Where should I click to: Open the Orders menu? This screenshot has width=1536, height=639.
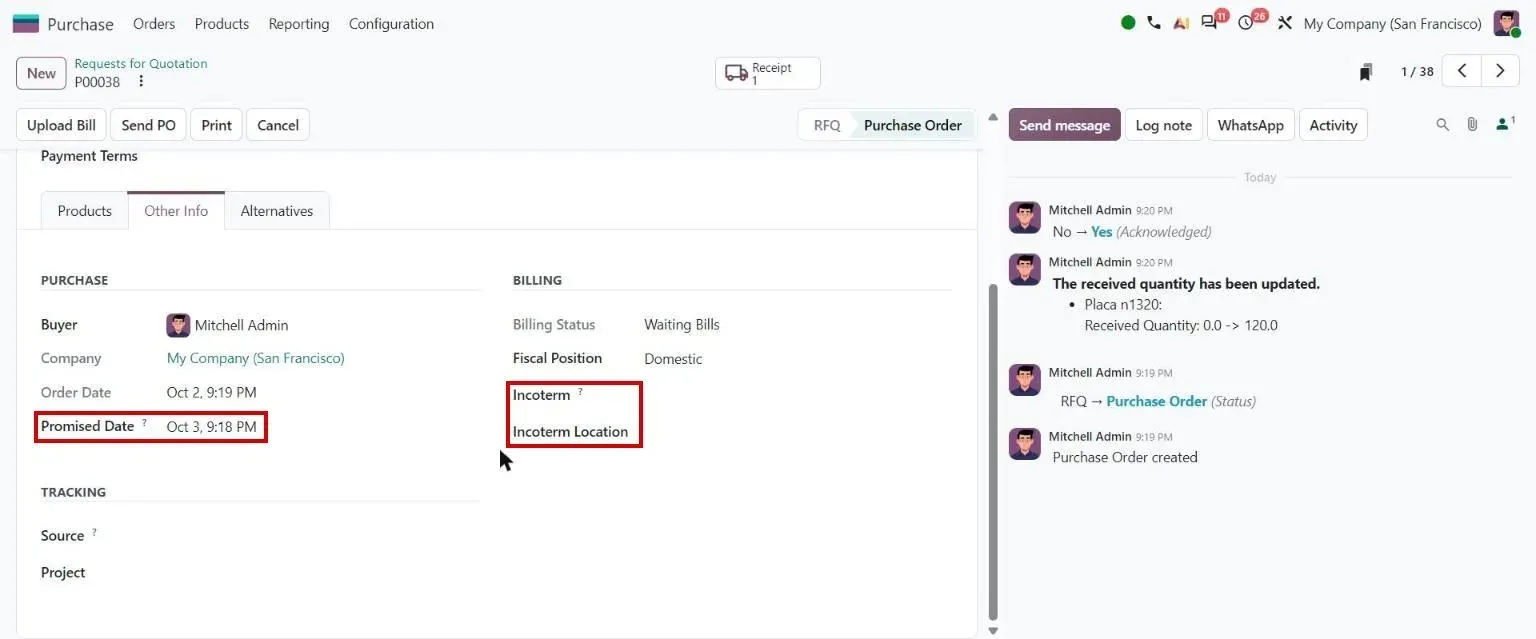click(154, 23)
